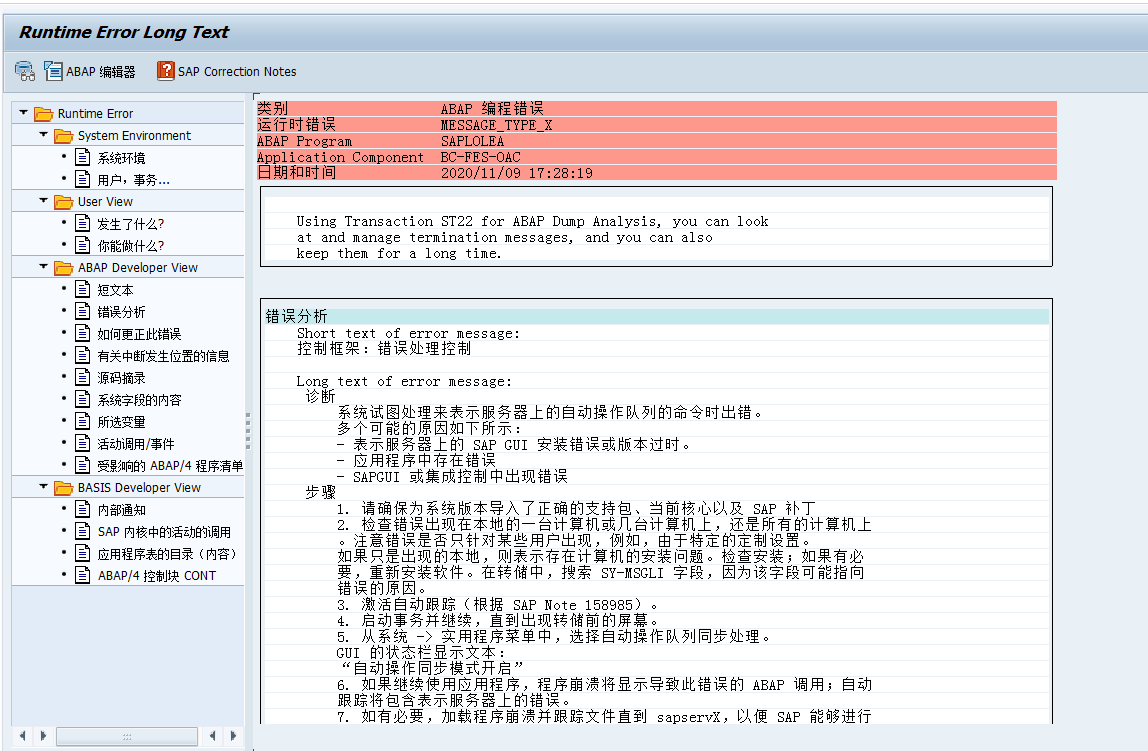The height and width of the screenshot is (751, 1148).
Task: Click the document icon beside 应用程序表的目录
Action: pos(83,553)
